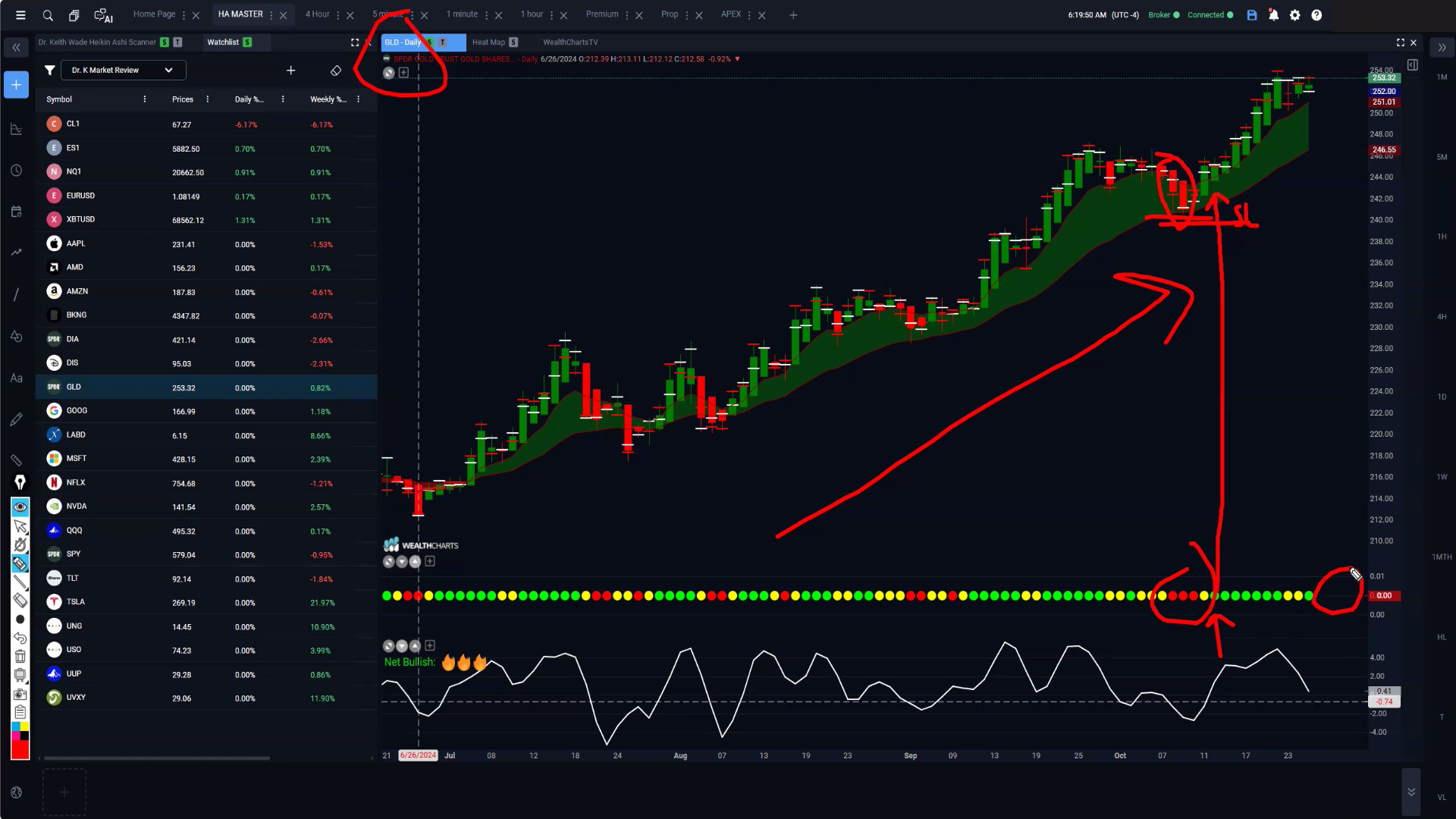This screenshot has height=819, width=1456.
Task: Open the Weekly % column options menu
Action: [359, 99]
